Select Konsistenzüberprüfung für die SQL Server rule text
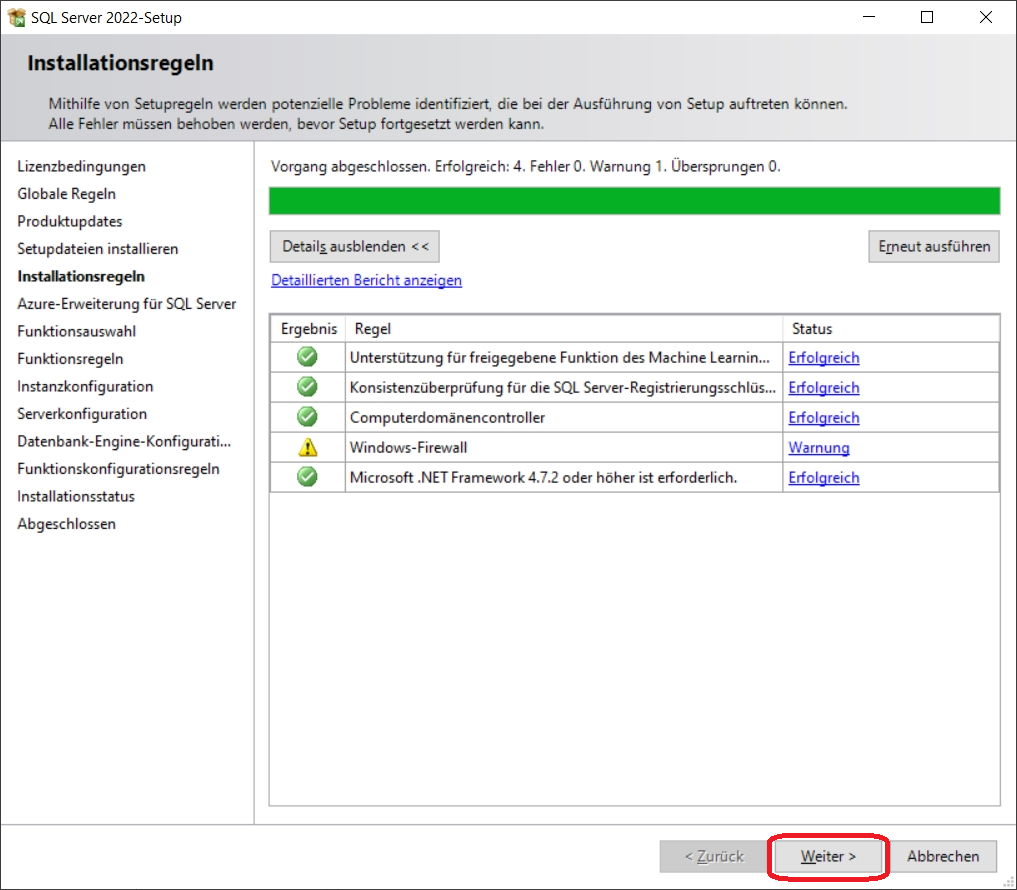The image size is (1017, 890). coord(562,387)
